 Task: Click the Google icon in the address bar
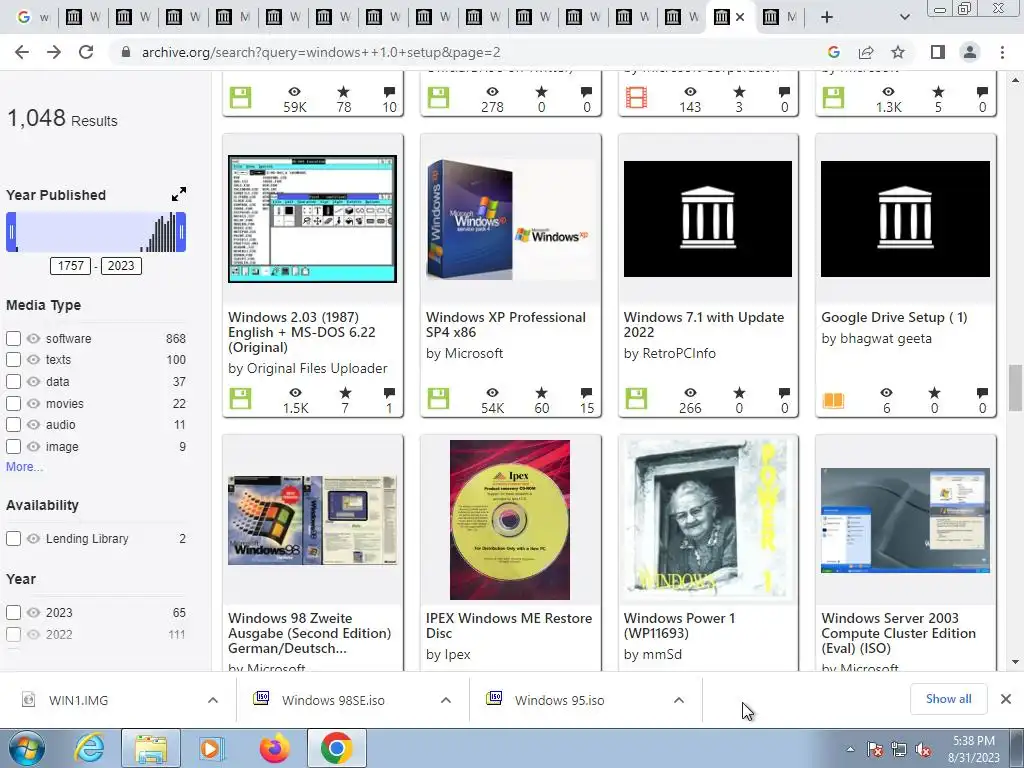(x=833, y=52)
